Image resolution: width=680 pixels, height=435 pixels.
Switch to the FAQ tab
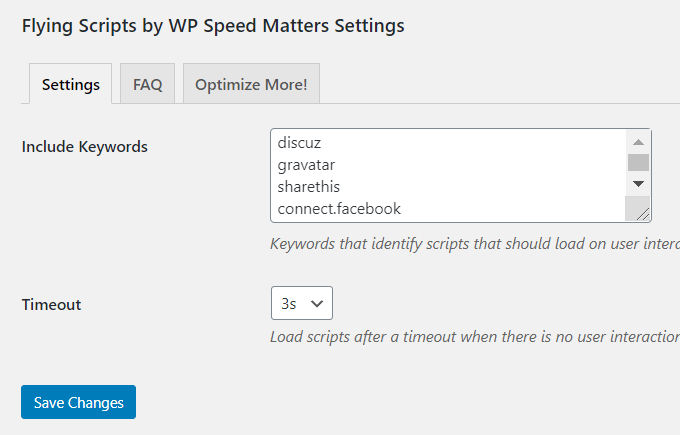point(147,84)
